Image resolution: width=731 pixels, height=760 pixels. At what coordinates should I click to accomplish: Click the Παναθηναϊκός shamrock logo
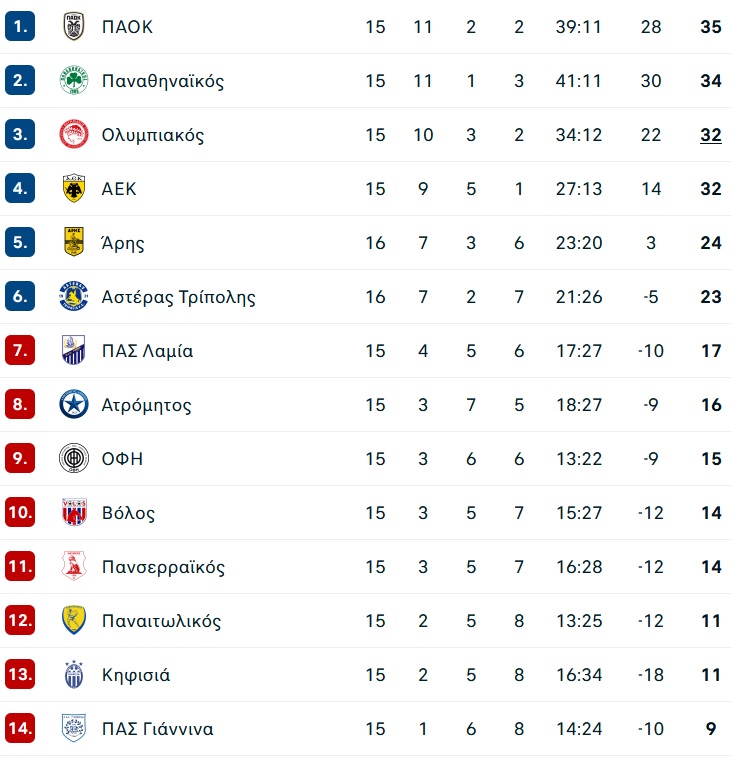click(74, 80)
